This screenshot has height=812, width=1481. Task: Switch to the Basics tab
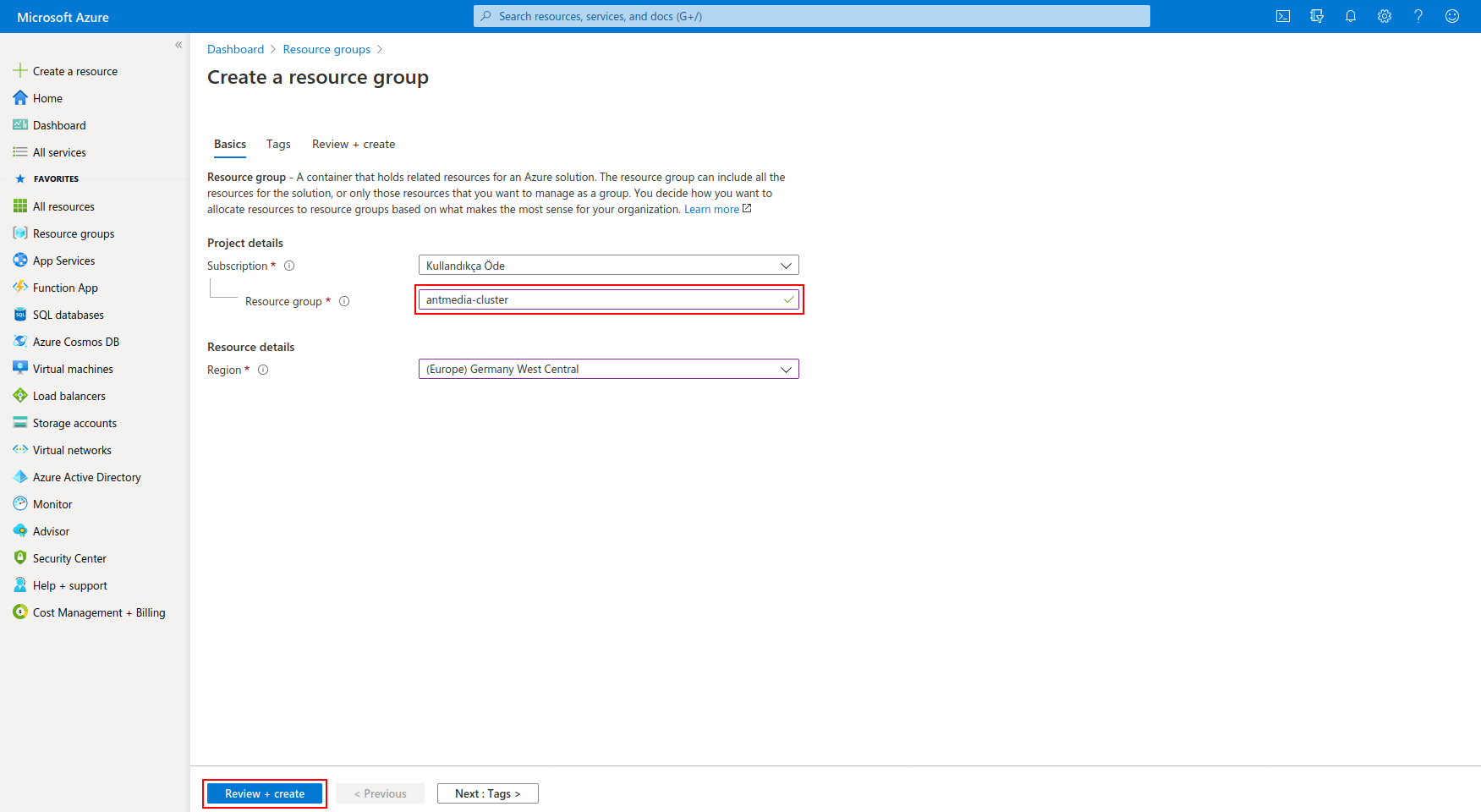(230, 144)
